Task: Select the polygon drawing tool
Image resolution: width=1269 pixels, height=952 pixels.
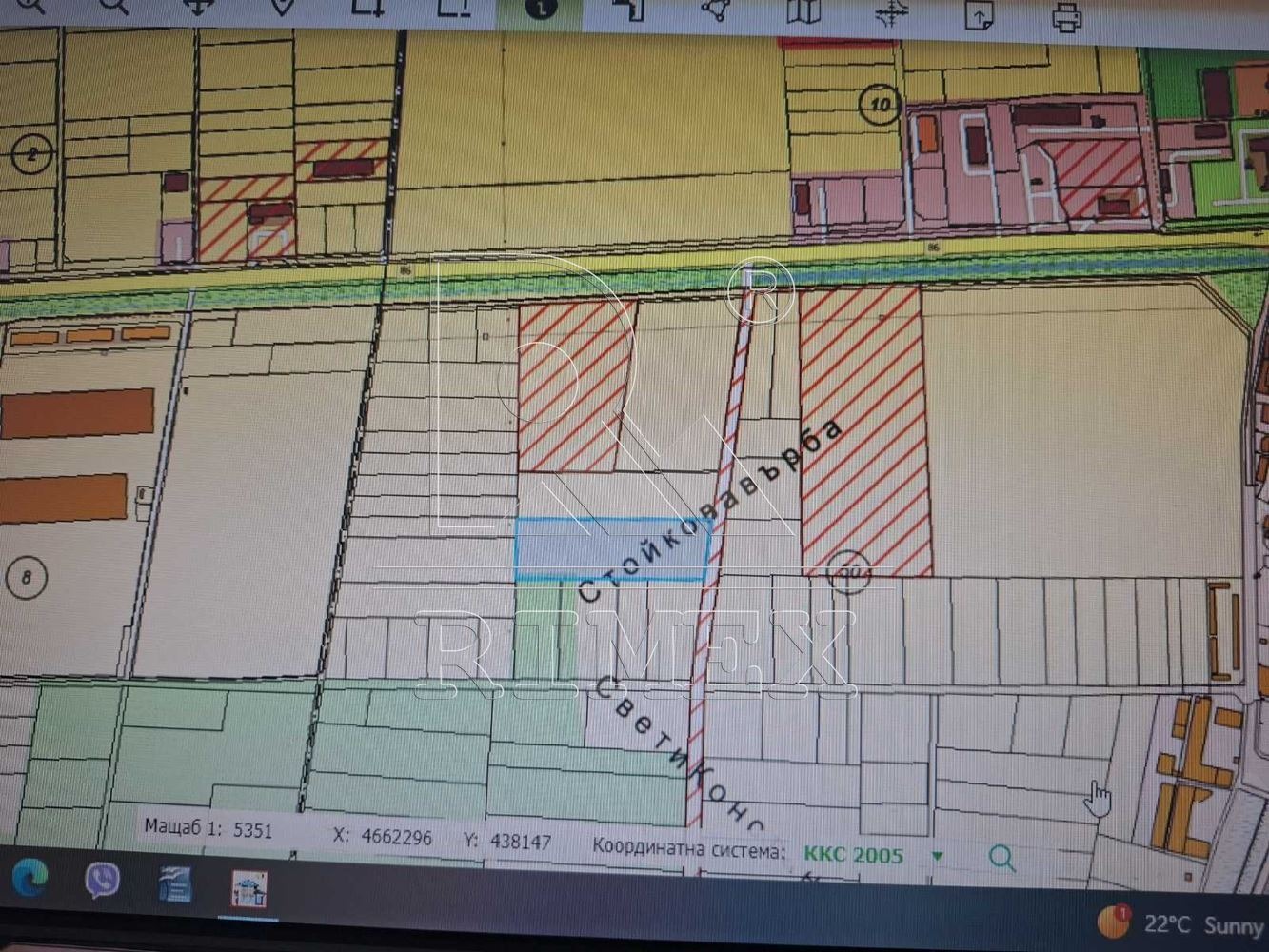Action: [716, 10]
